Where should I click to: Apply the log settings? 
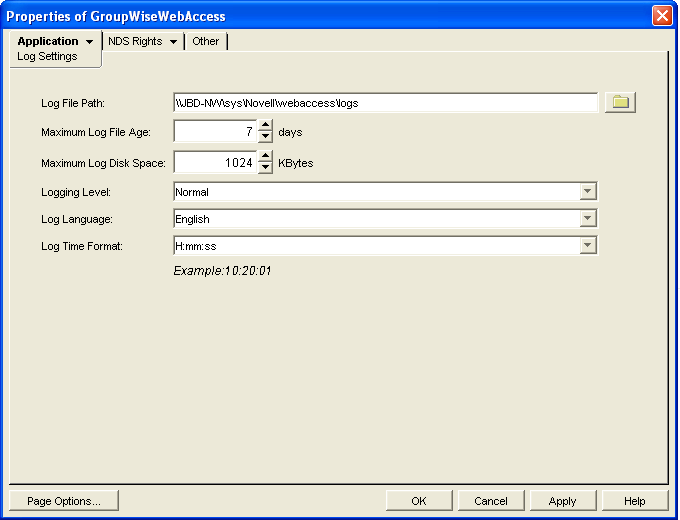(562, 501)
